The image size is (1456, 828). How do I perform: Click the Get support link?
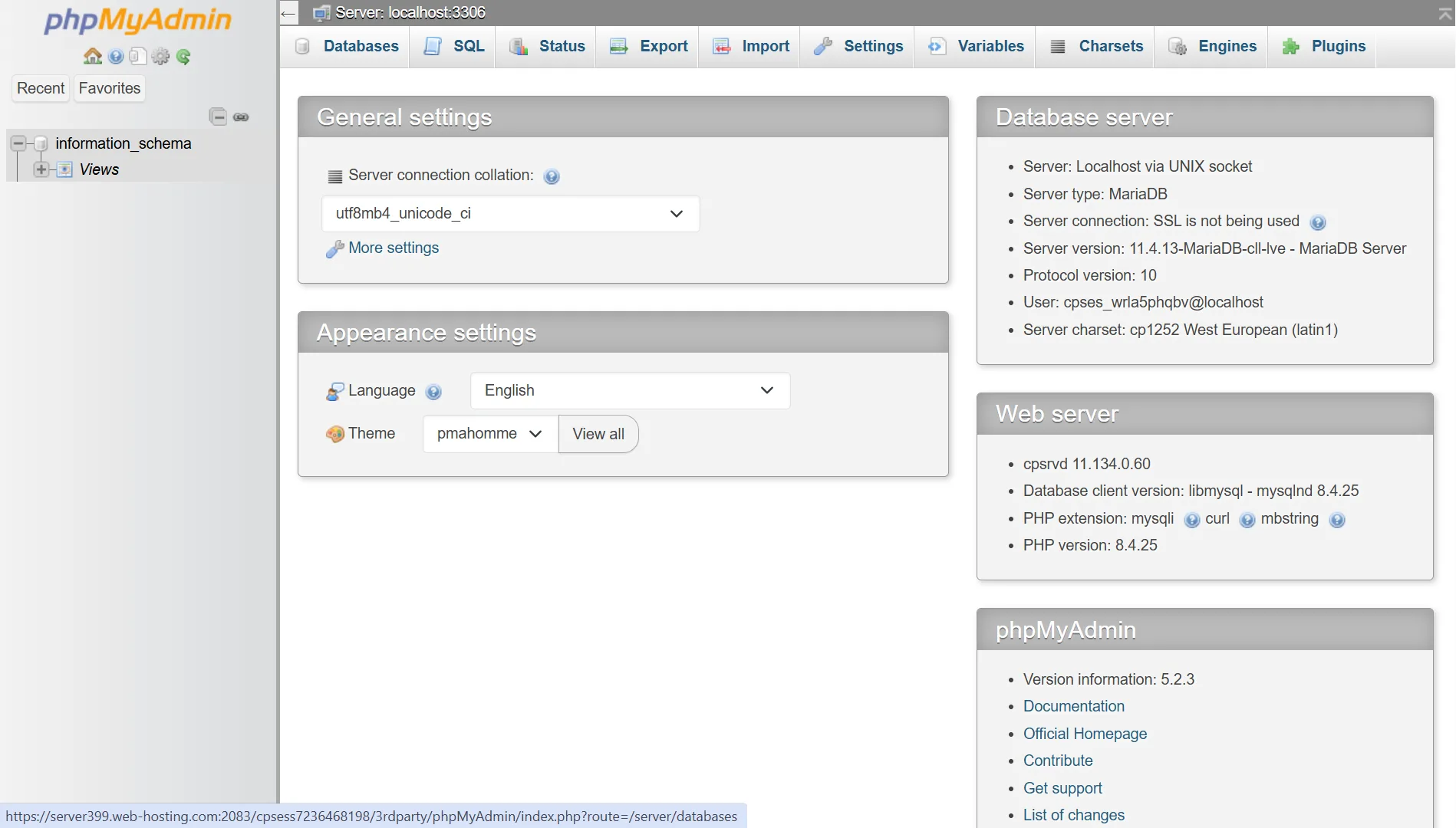point(1062,788)
